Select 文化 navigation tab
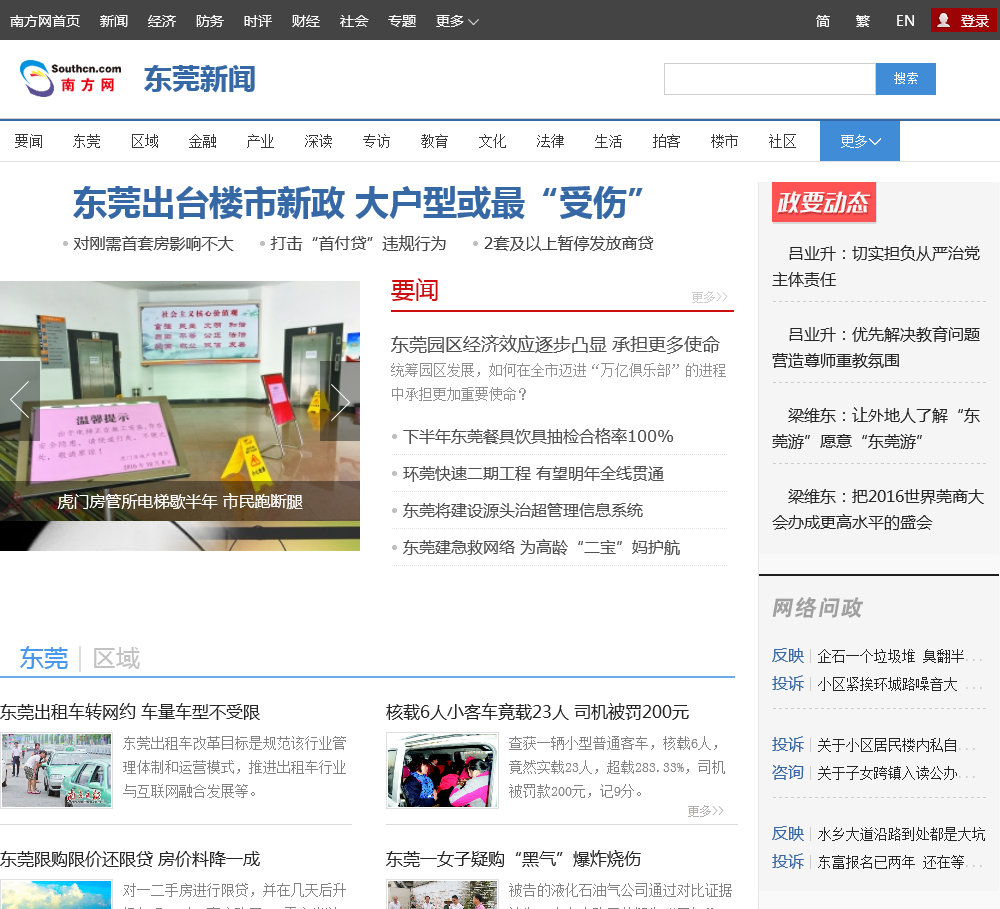This screenshot has width=1000, height=909. (492, 141)
